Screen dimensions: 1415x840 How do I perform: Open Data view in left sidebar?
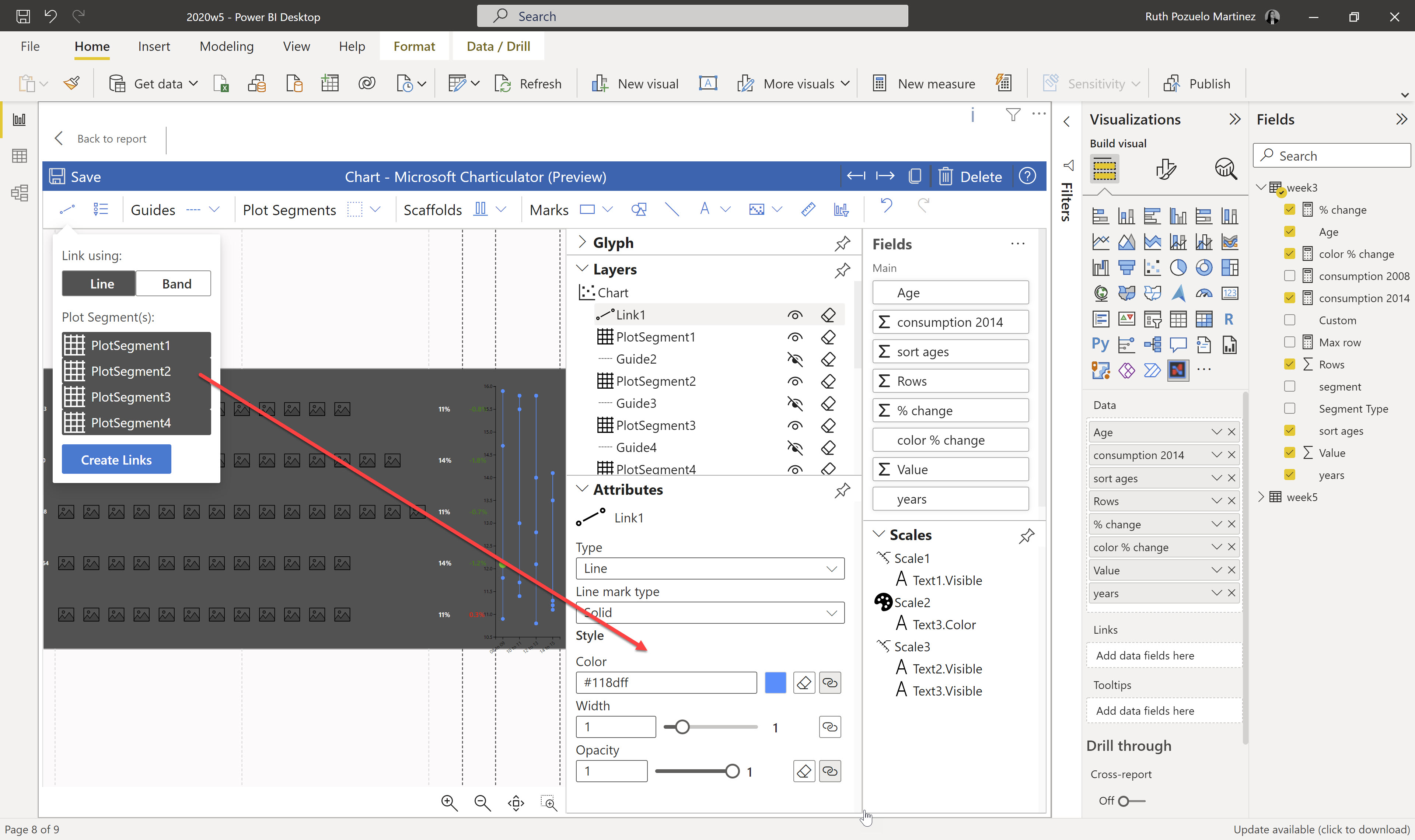[x=19, y=156]
